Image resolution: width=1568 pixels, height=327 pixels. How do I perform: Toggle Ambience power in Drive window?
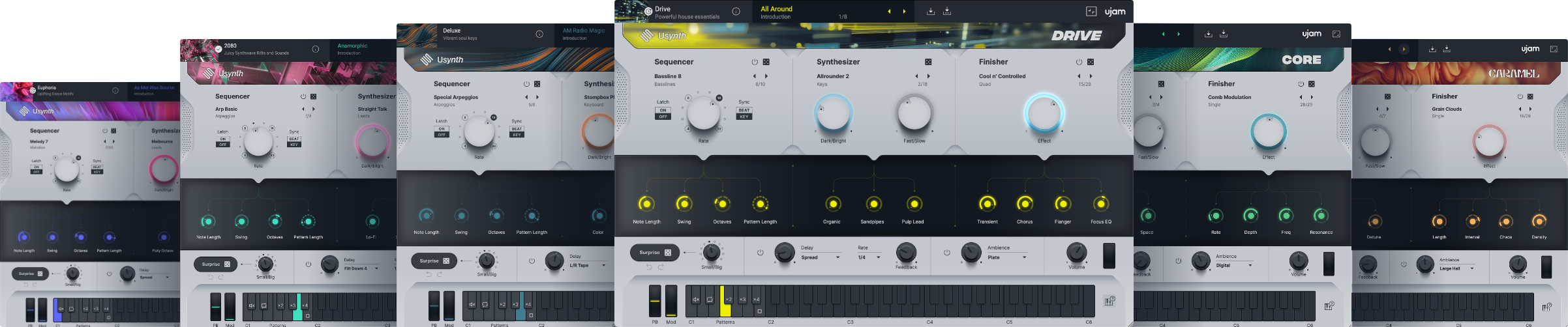pyautogui.click(x=947, y=252)
